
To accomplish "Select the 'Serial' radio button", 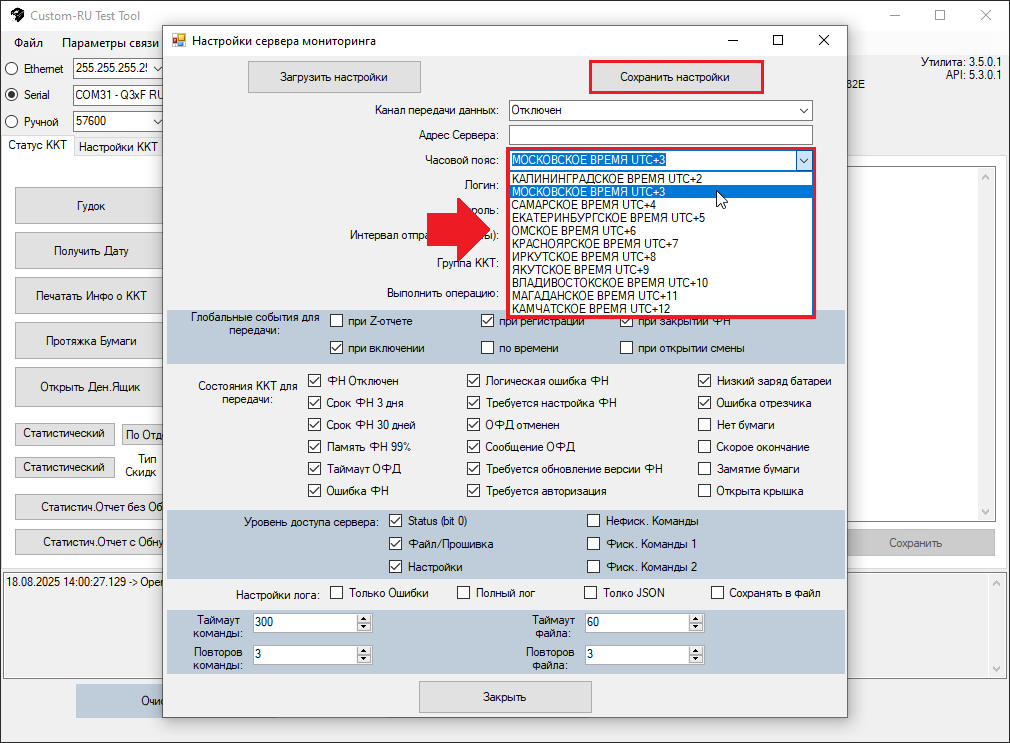I will click(12, 95).
